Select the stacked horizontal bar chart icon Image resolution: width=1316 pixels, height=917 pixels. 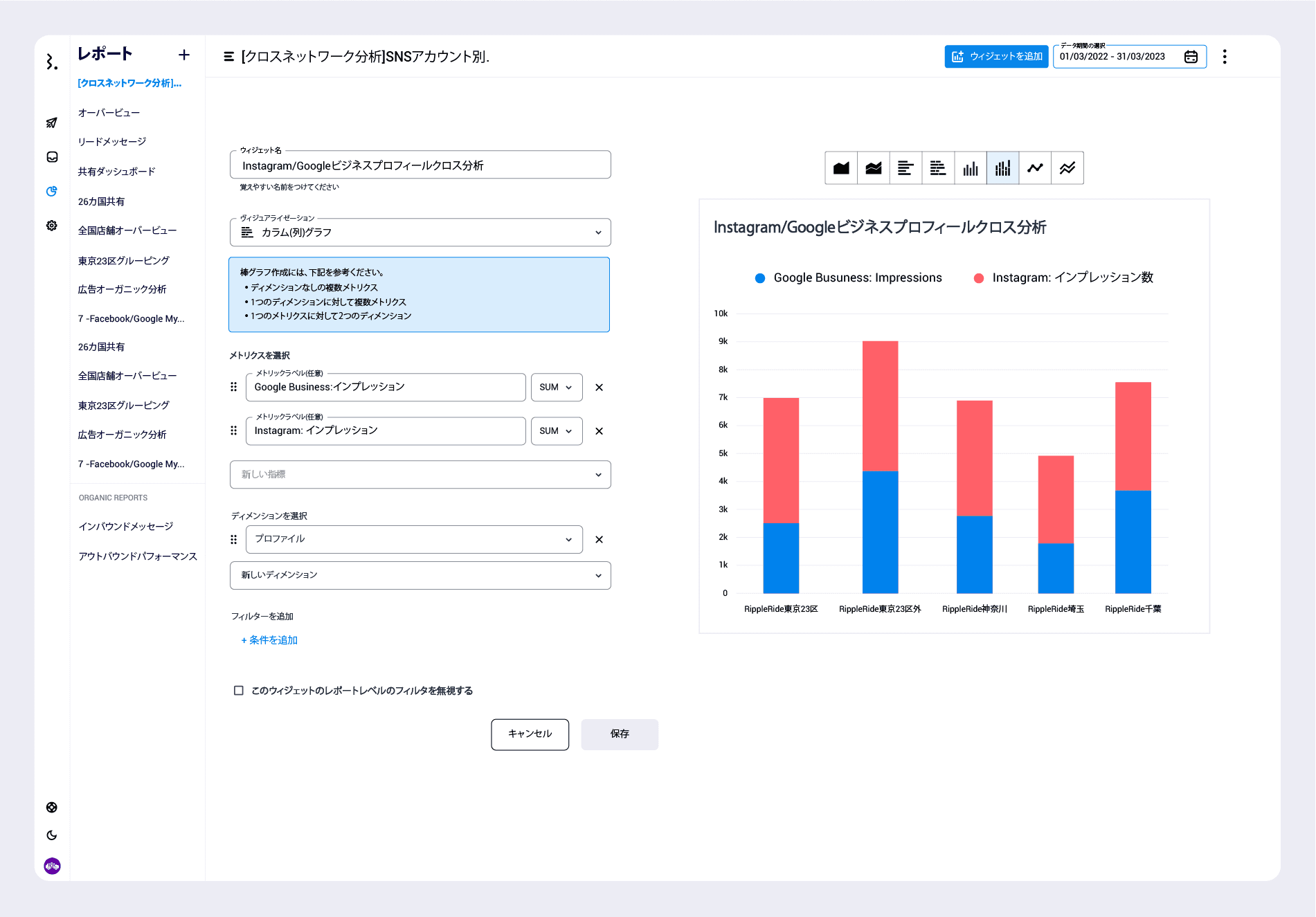point(938,168)
